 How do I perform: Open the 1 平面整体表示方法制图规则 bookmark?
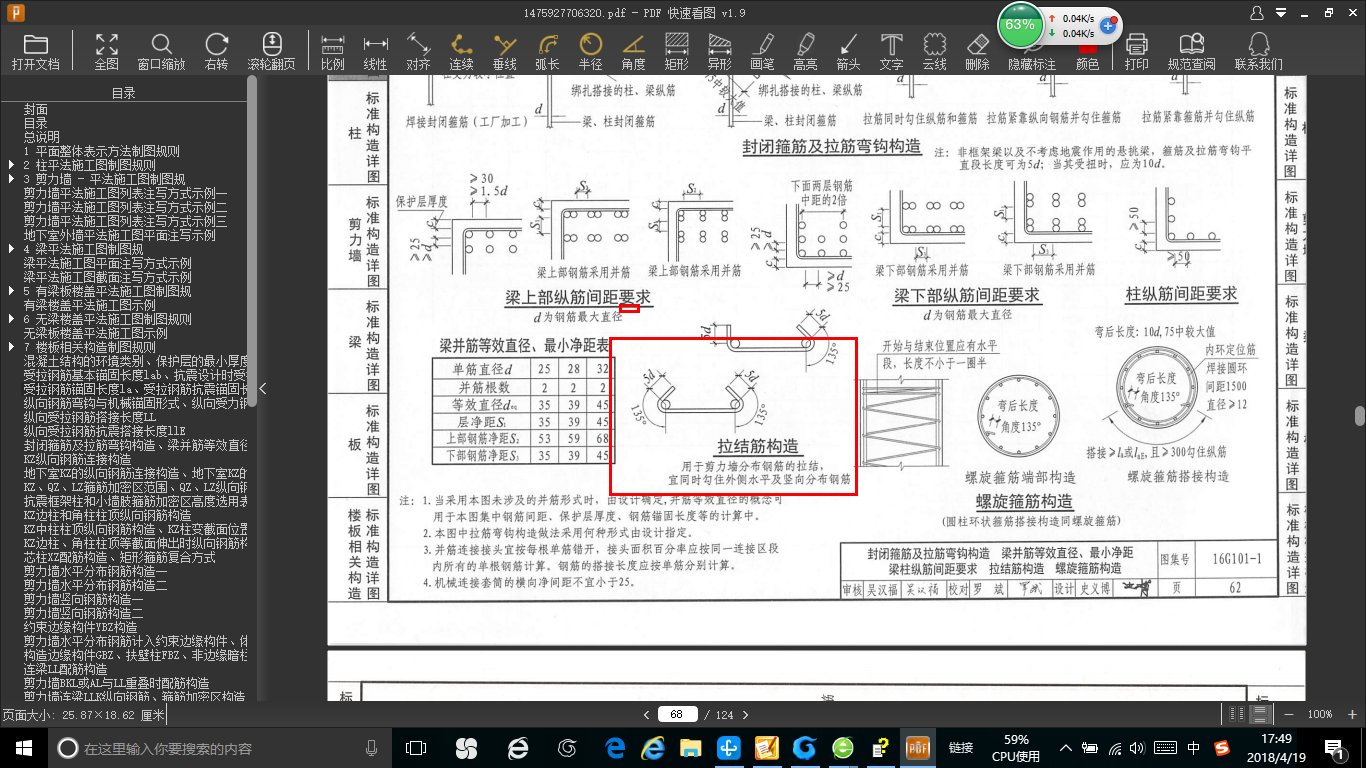102,151
